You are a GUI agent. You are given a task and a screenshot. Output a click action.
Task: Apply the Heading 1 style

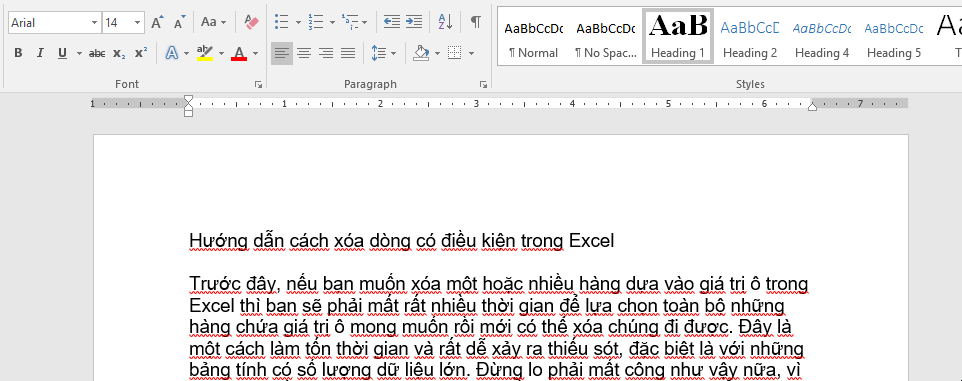pos(678,36)
